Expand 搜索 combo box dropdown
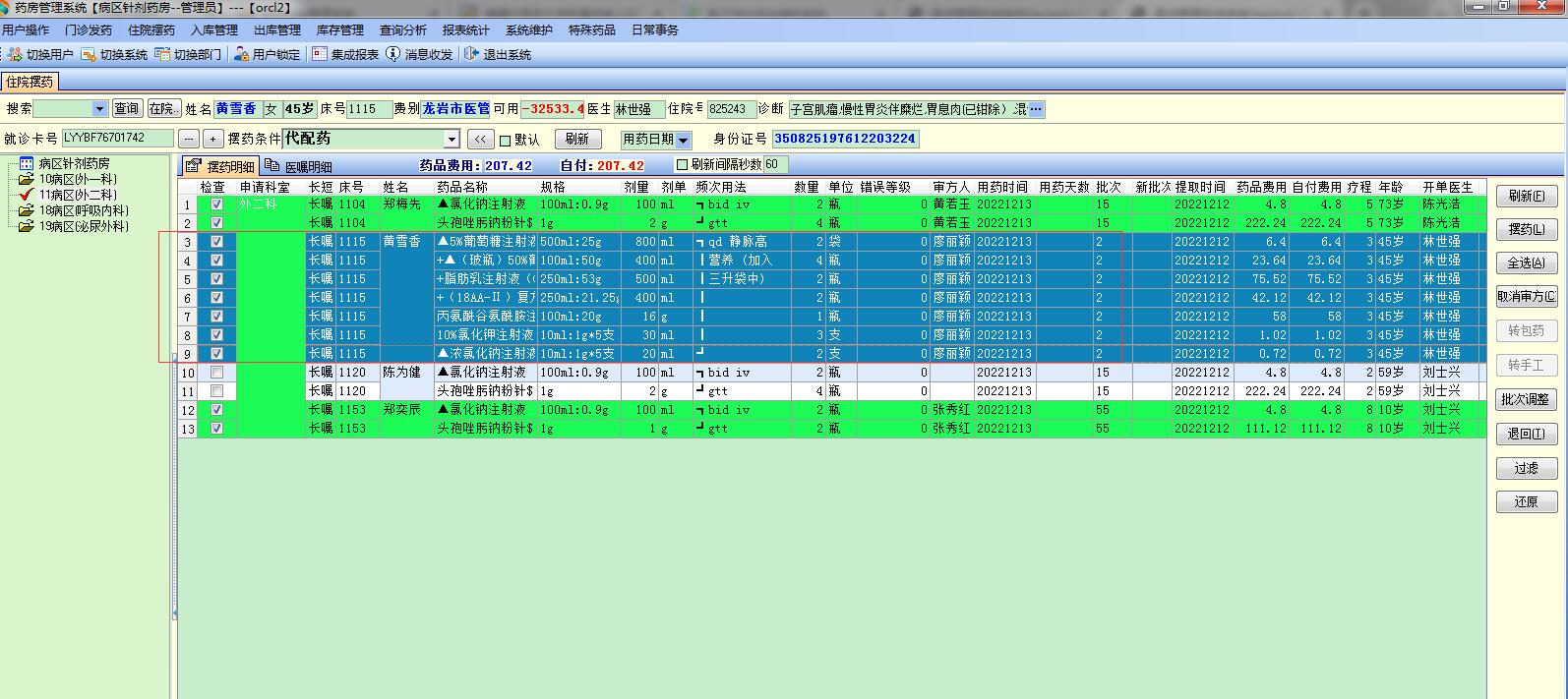The width and height of the screenshot is (1568, 699). (x=99, y=109)
